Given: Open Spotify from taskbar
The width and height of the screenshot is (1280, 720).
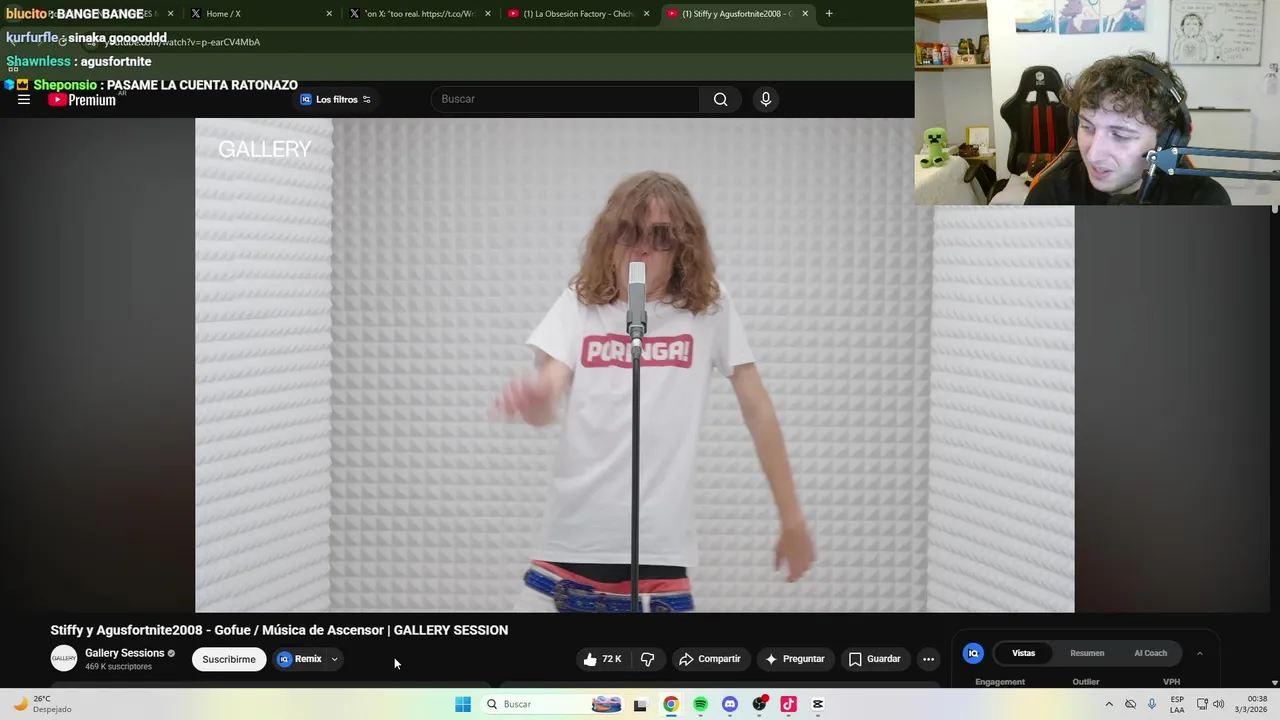Looking at the screenshot, I should (700, 704).
